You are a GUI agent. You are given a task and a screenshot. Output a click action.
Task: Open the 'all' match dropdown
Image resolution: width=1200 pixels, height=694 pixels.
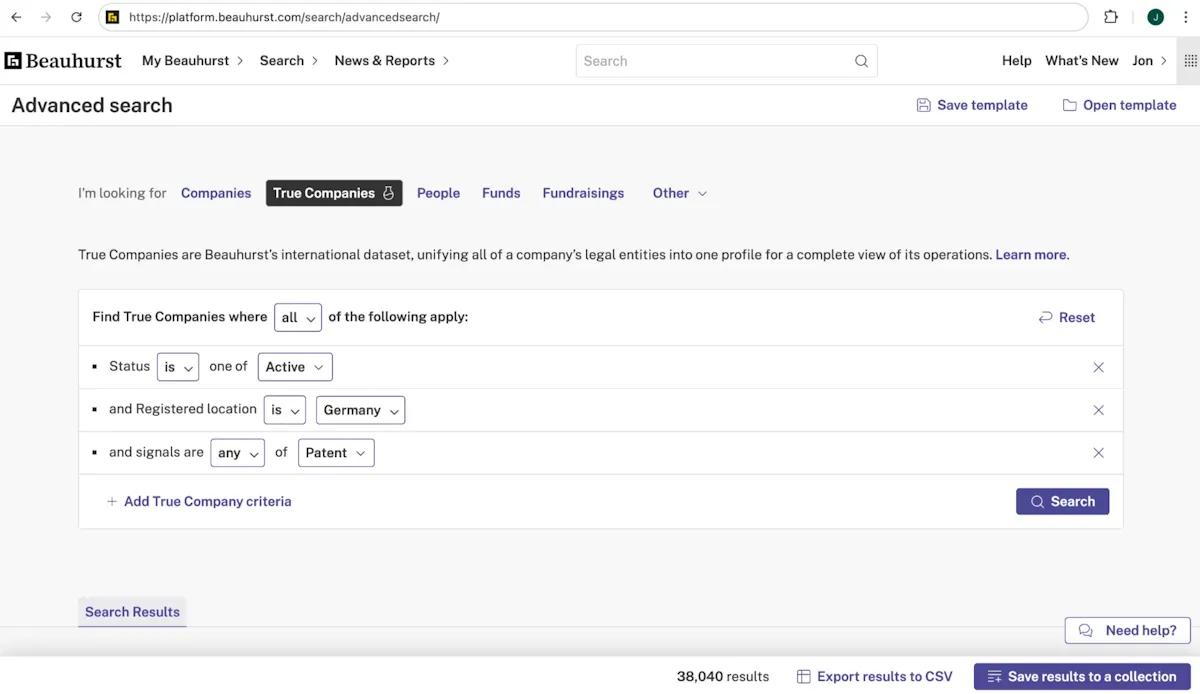pyautogui.click(x=298, y=317)
